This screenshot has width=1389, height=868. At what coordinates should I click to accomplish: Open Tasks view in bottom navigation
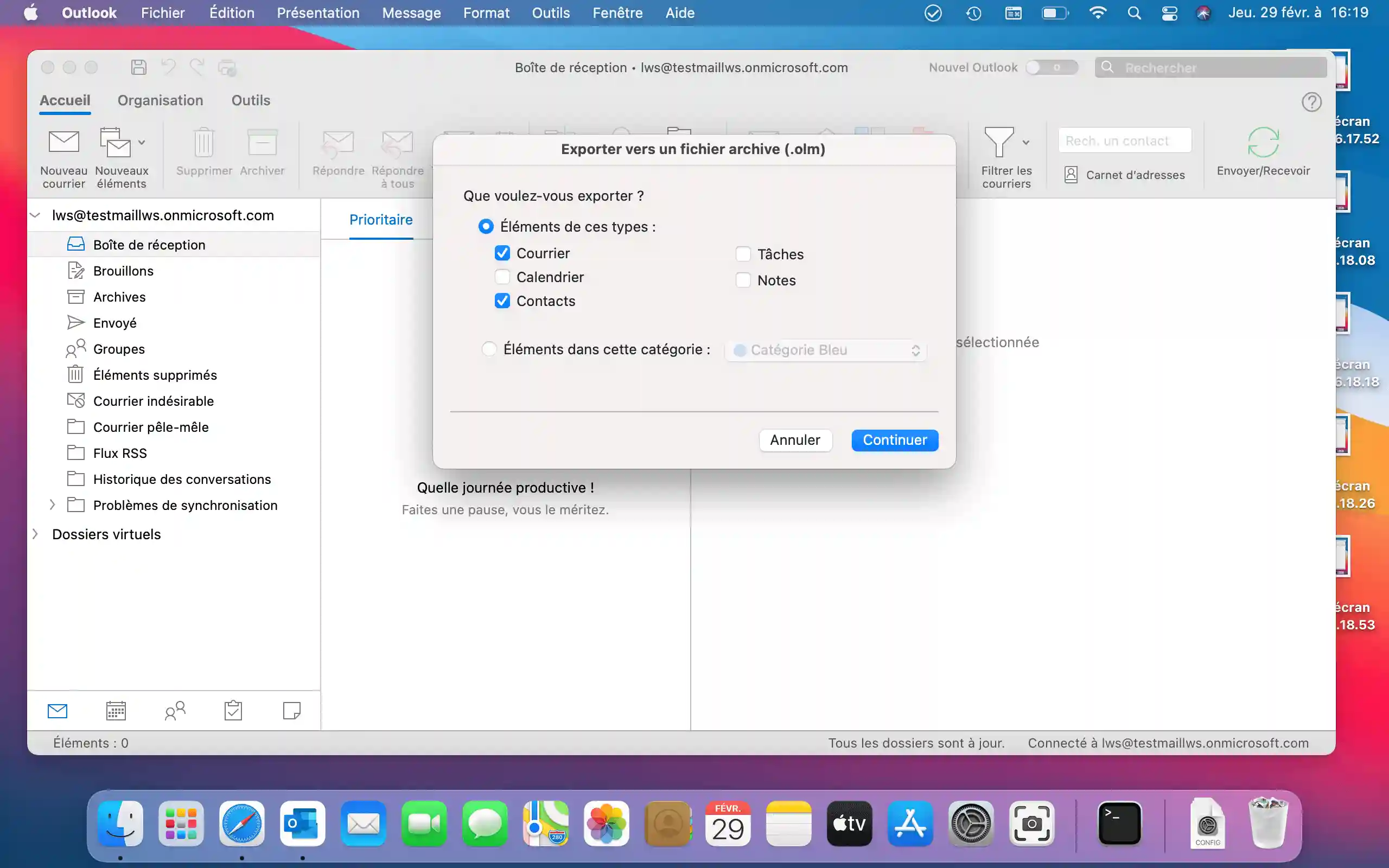click(233, 711)
